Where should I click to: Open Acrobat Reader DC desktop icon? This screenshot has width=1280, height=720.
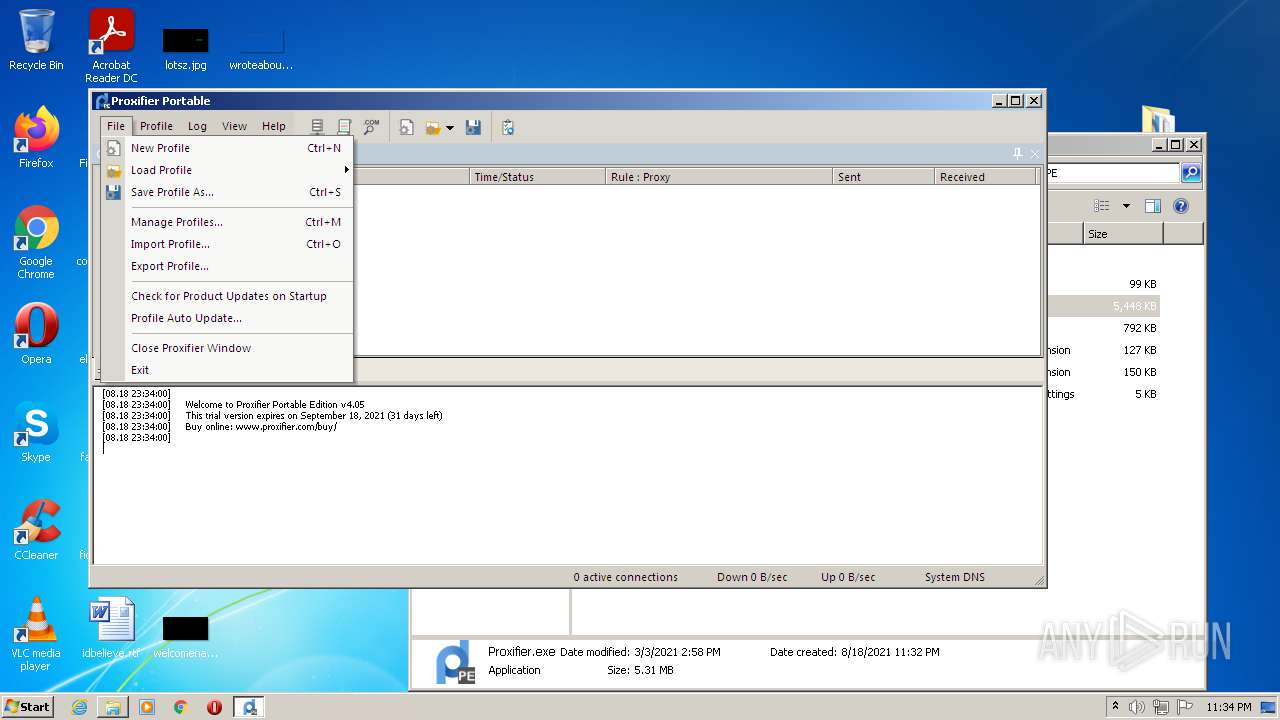[111, 46]
